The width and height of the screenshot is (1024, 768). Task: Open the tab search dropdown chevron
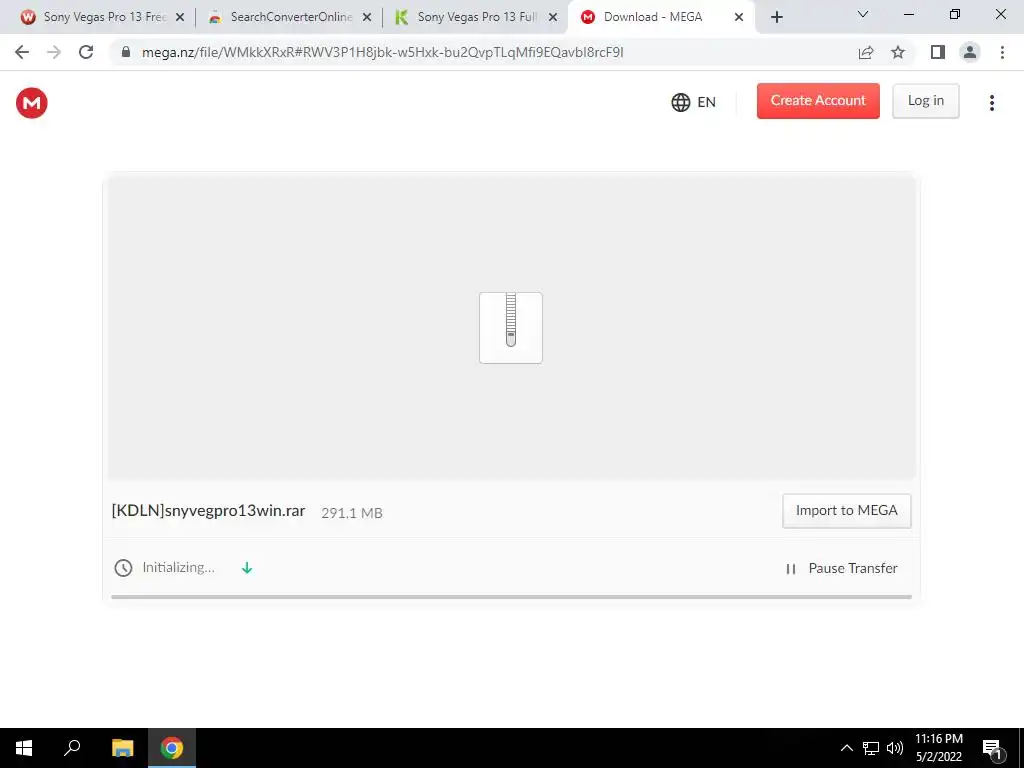(863, 14)
